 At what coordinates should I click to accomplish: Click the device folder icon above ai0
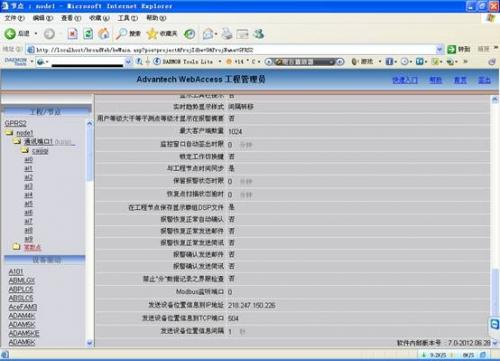point(25,150)
